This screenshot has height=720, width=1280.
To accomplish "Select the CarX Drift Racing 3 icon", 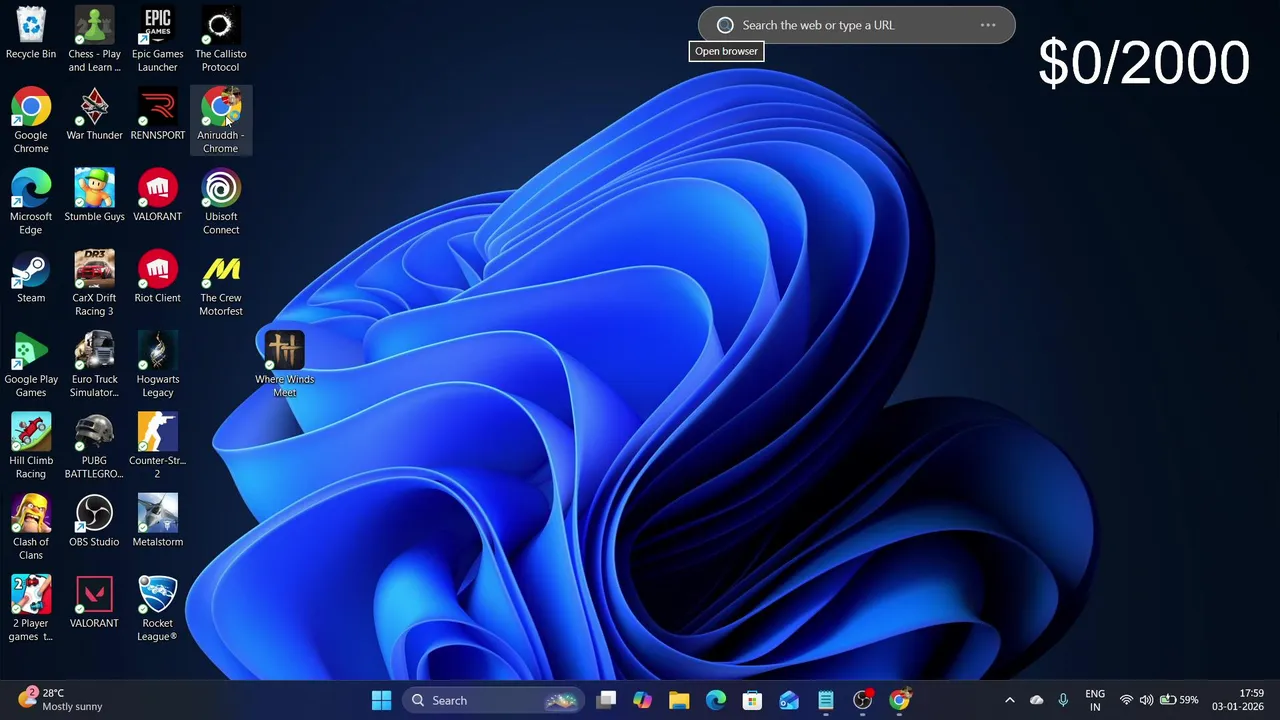I will (x=94, y=283).
